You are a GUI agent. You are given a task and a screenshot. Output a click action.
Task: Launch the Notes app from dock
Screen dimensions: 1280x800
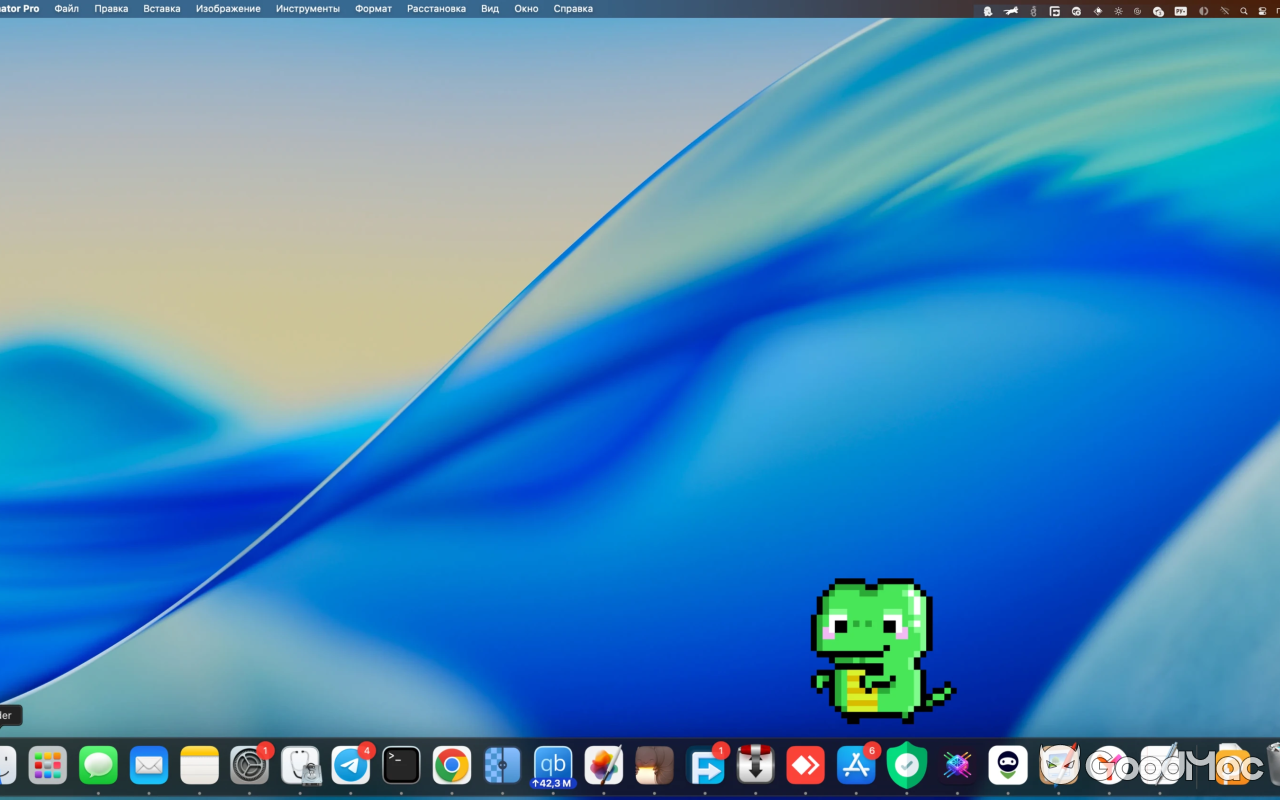click(199, 766)
